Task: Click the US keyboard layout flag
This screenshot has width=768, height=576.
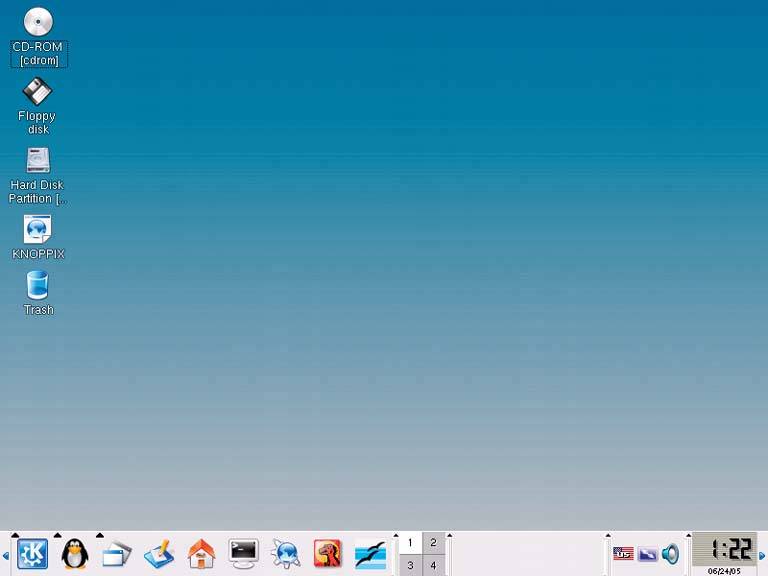Action: tap(623, 553)
